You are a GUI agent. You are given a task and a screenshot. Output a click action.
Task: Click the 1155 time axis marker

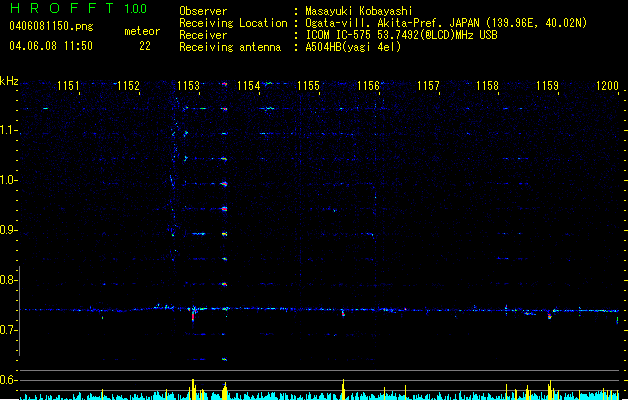pos(308,86)
